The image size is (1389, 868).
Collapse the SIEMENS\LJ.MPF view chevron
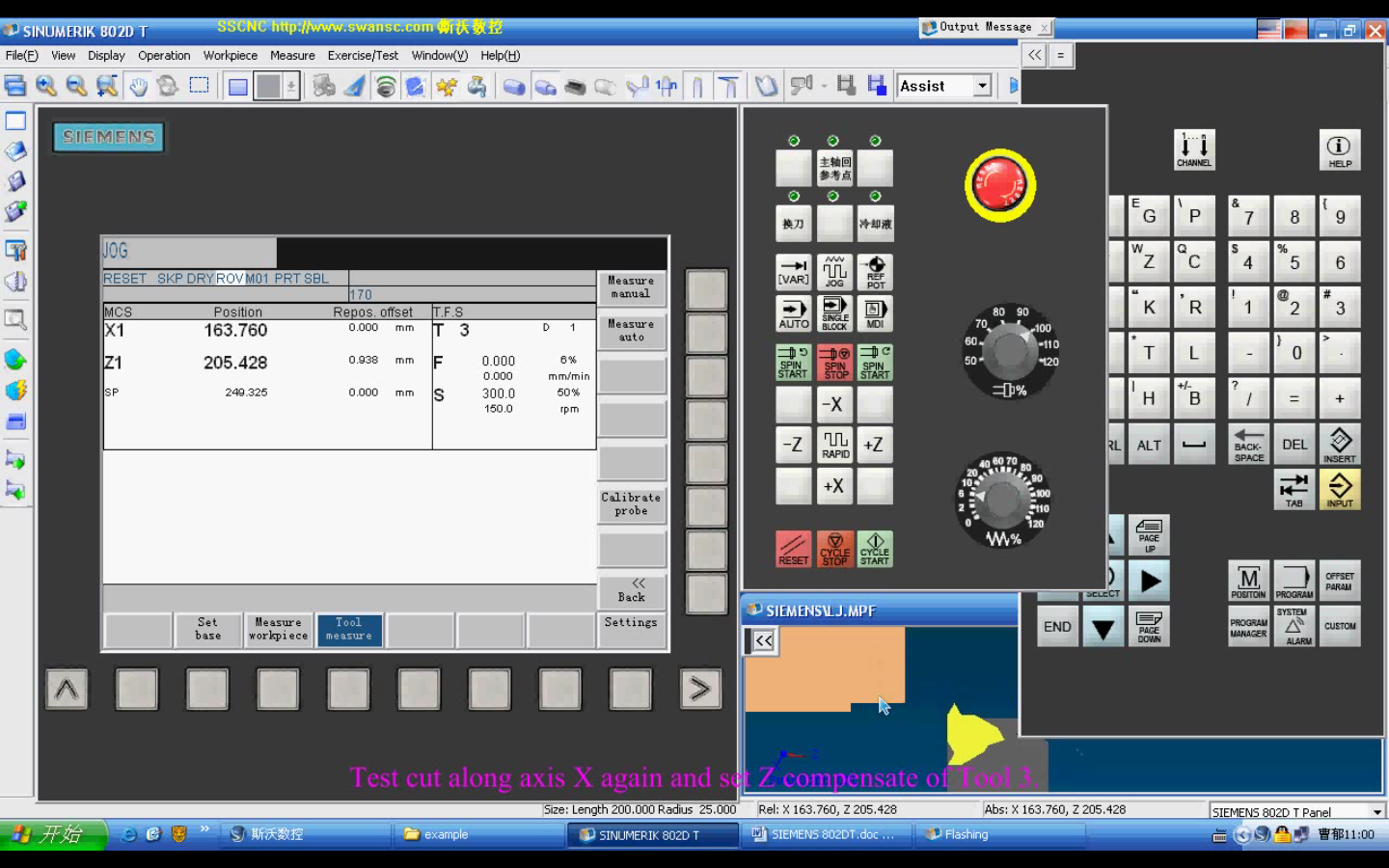coord(763,640)
